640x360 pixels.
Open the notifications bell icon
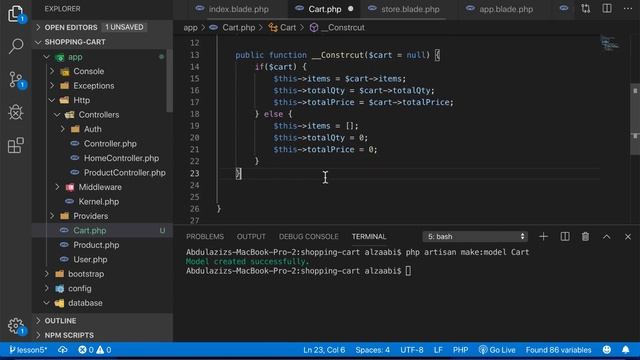click(x=626, y=350)
